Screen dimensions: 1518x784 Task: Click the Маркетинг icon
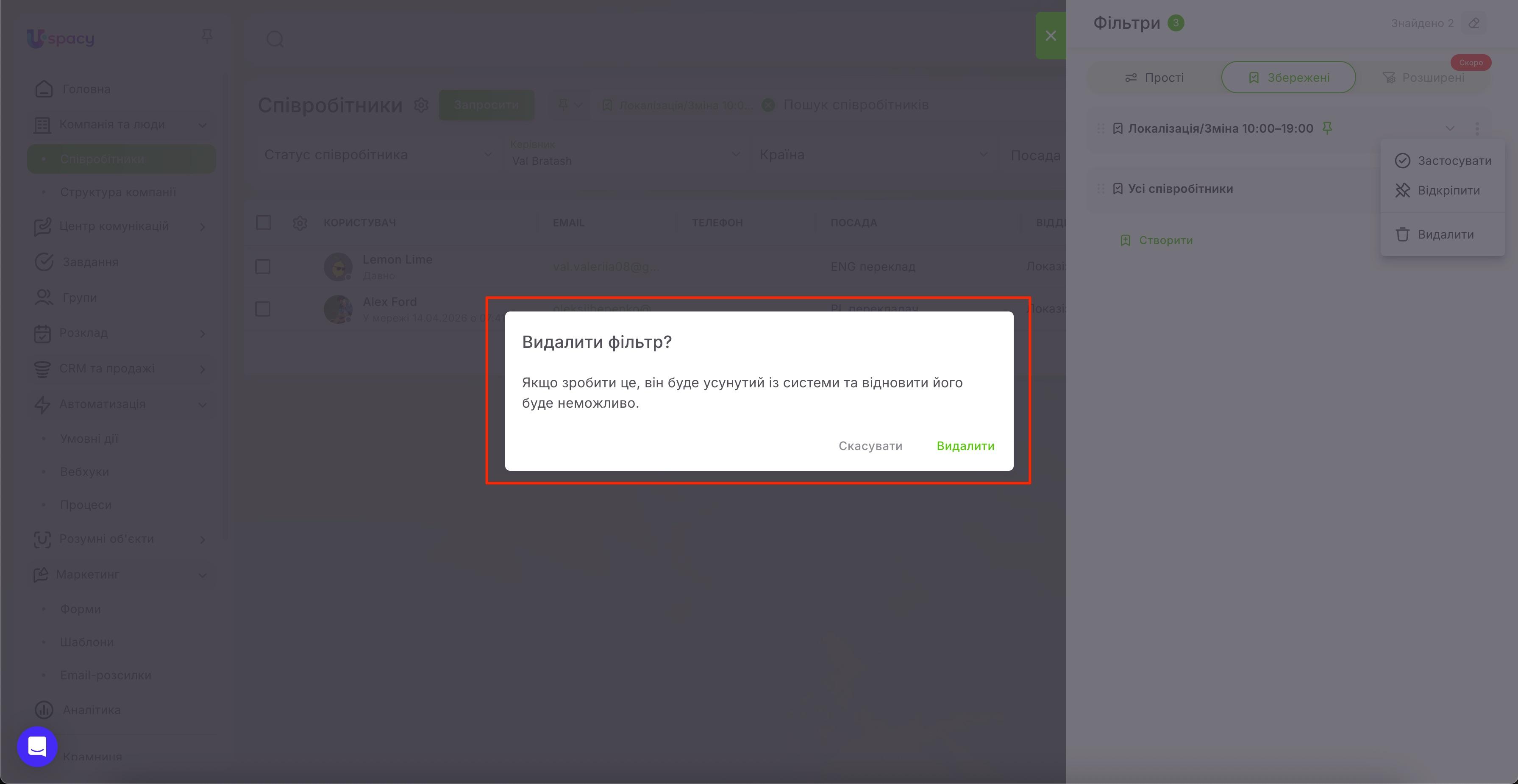41,574
